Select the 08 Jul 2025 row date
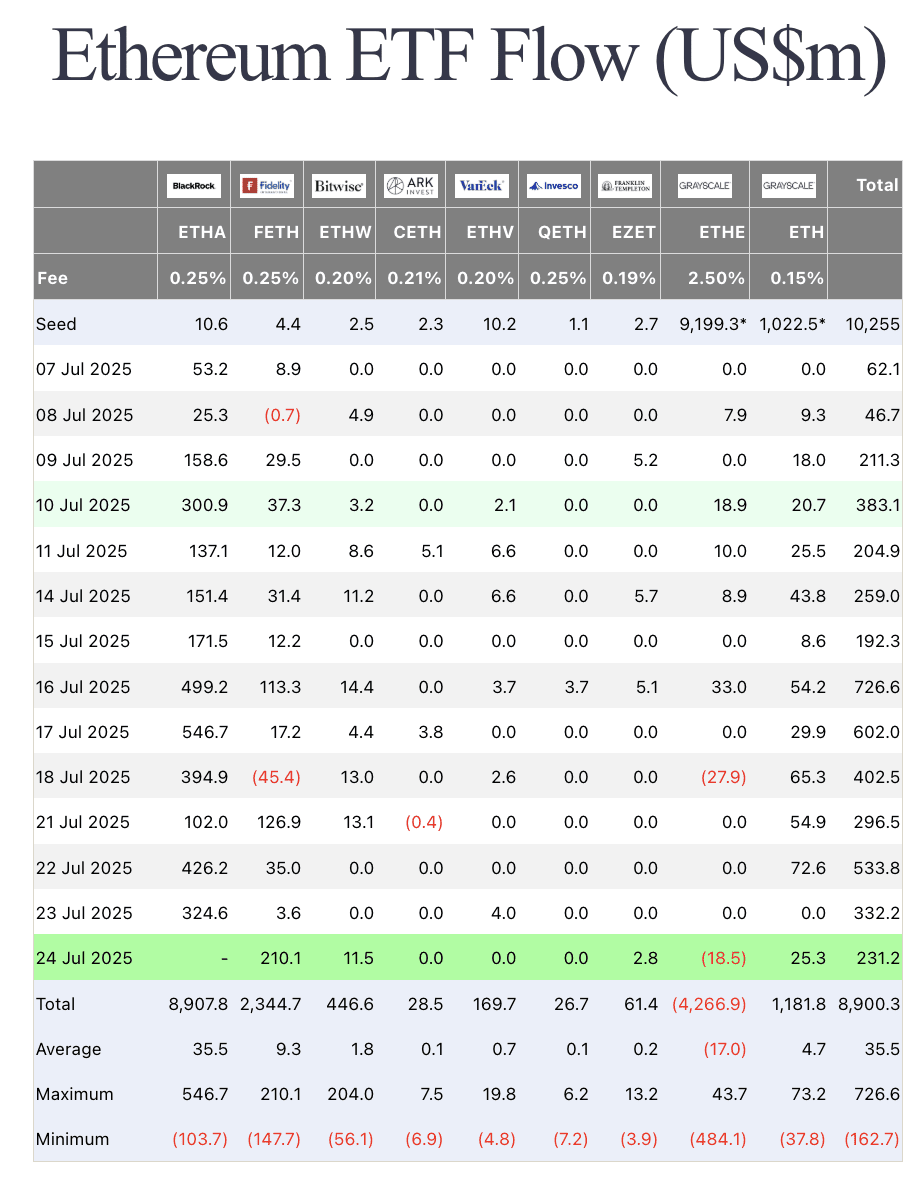Screen dimensions: 922x1180 point(84,415)
